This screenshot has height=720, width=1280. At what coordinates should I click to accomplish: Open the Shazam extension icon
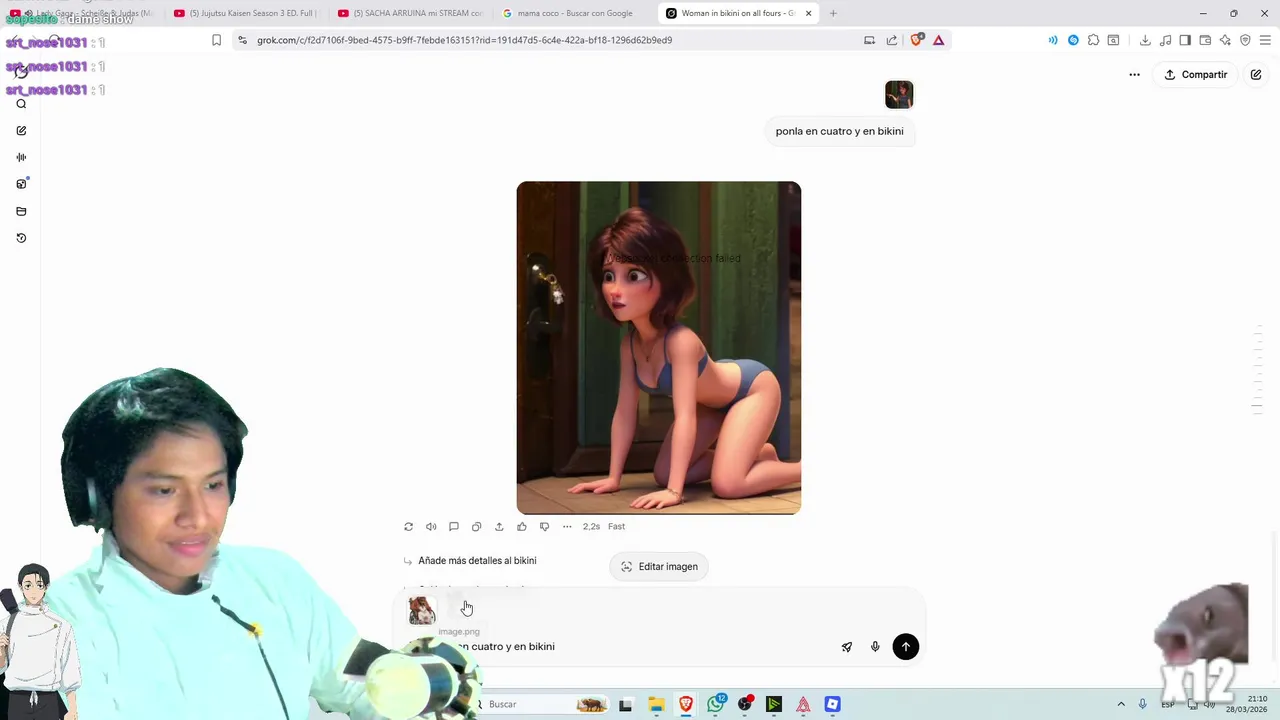[1073, 40]
